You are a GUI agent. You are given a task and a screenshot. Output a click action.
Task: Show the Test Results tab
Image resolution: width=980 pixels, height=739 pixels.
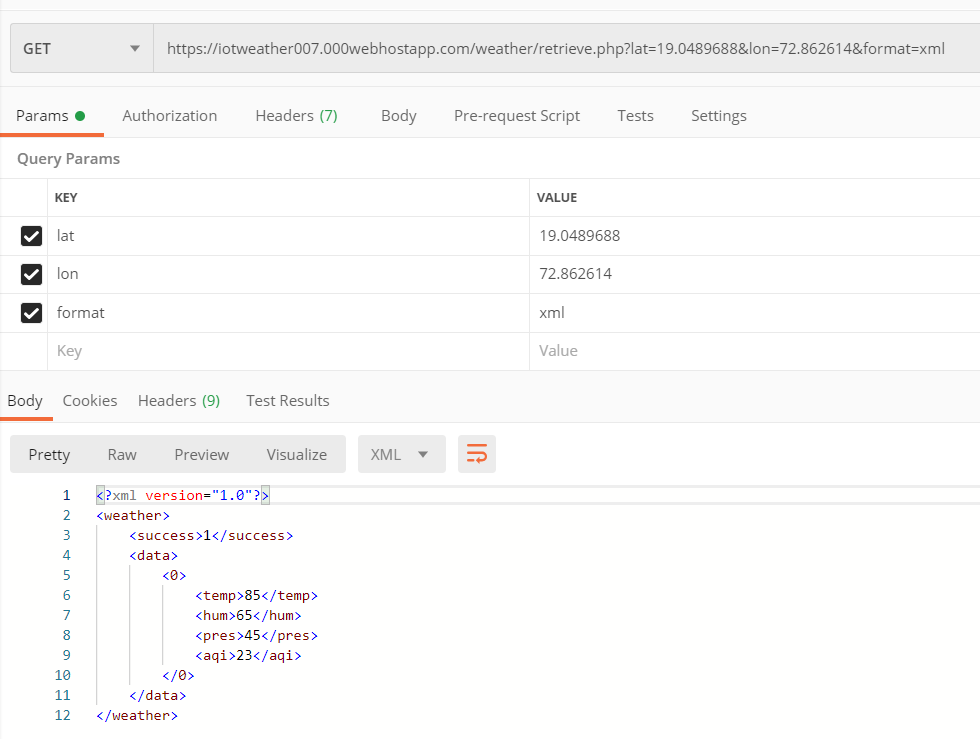click(x=287, y=401)
